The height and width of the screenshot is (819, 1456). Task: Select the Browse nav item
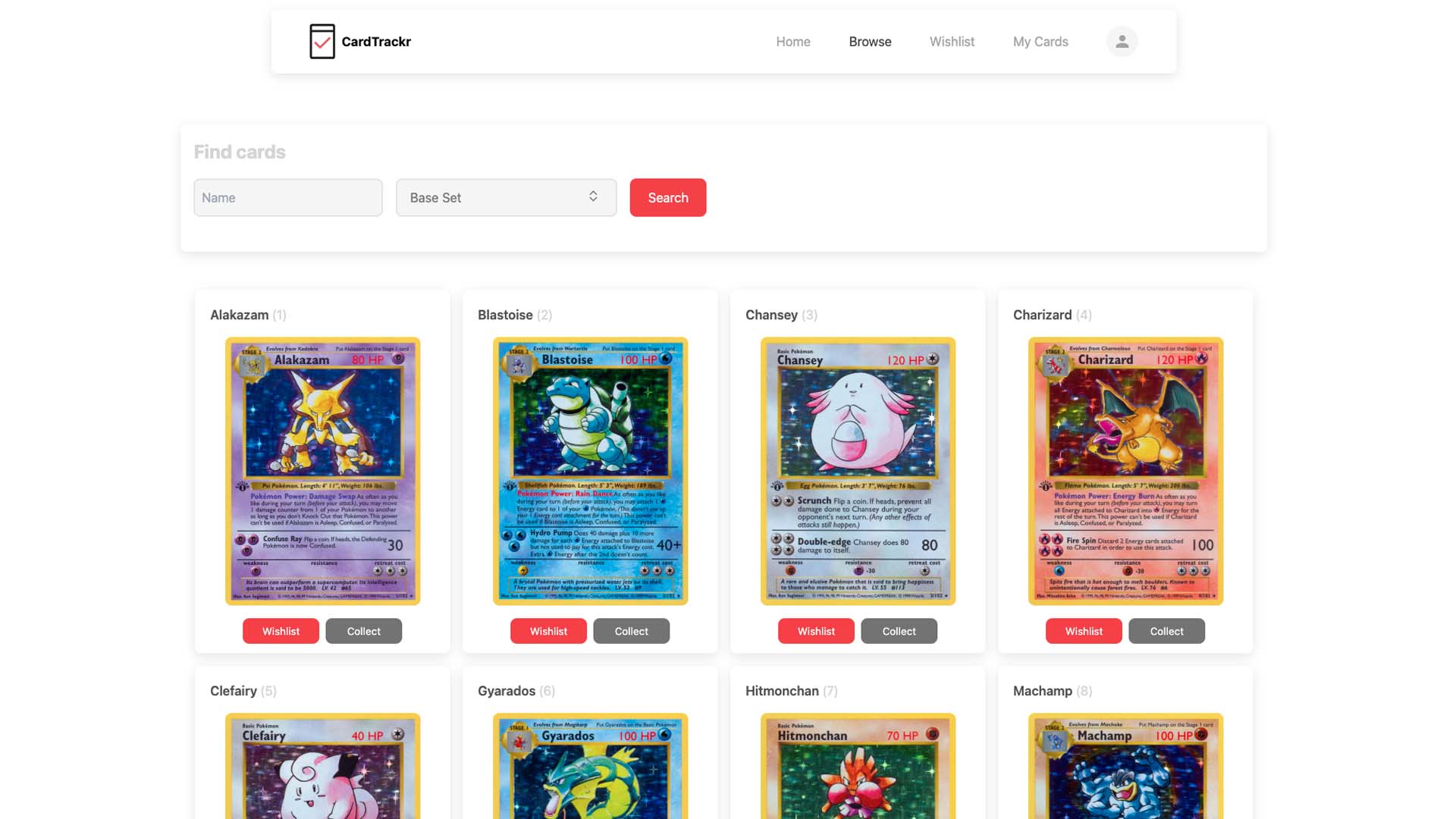[x=870, y=42]
